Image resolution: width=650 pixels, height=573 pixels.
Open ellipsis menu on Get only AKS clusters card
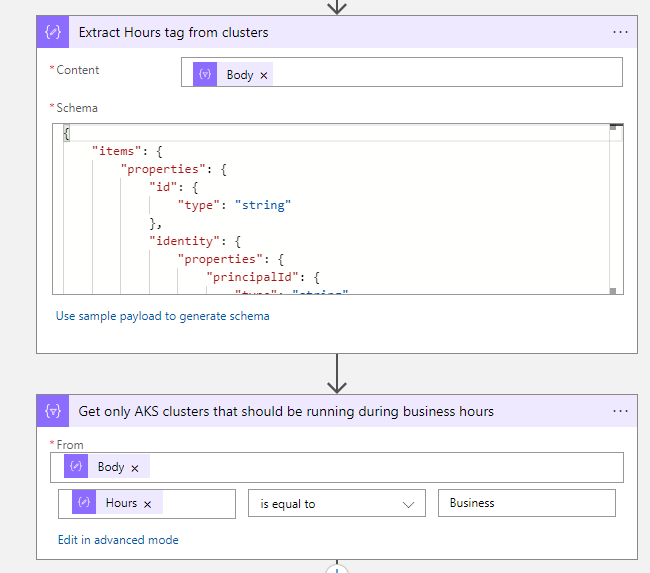tap(620, 411)
